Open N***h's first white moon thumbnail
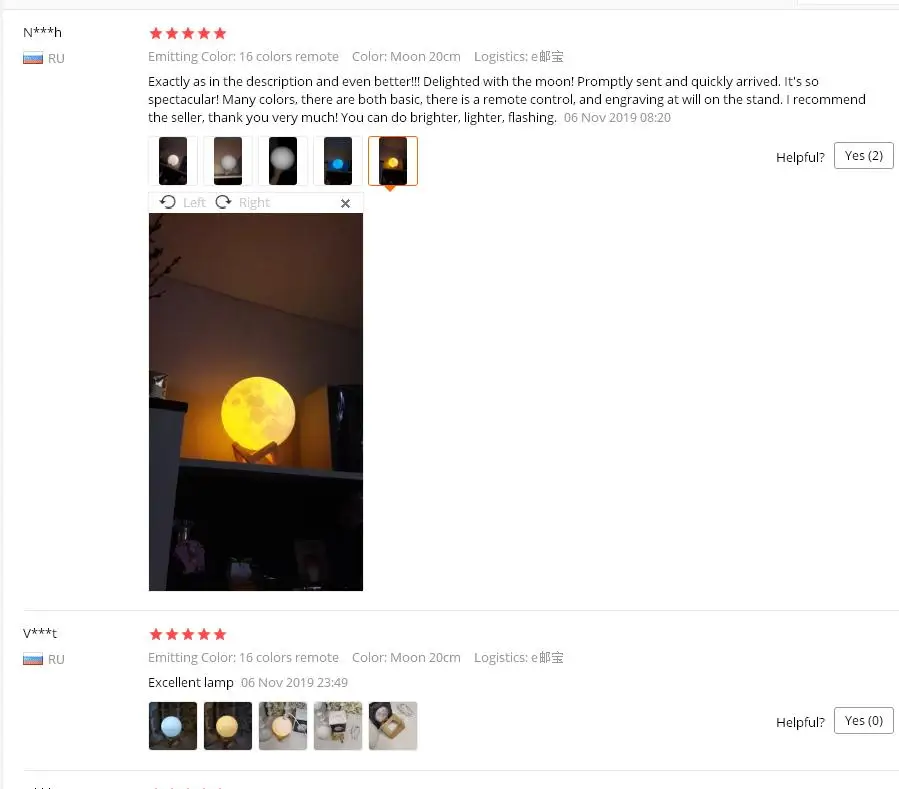The height and width of the screenshot is (789, 899). (173, 161)
